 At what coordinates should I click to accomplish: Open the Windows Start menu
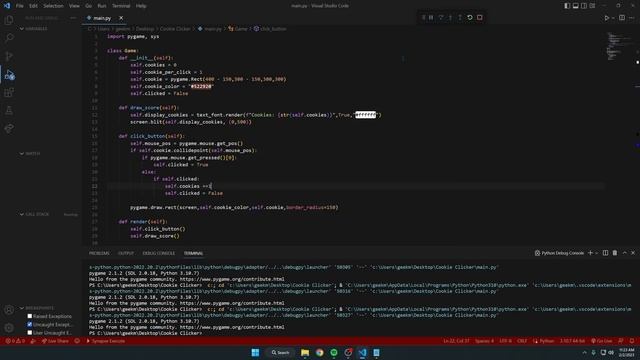[255, 352]
